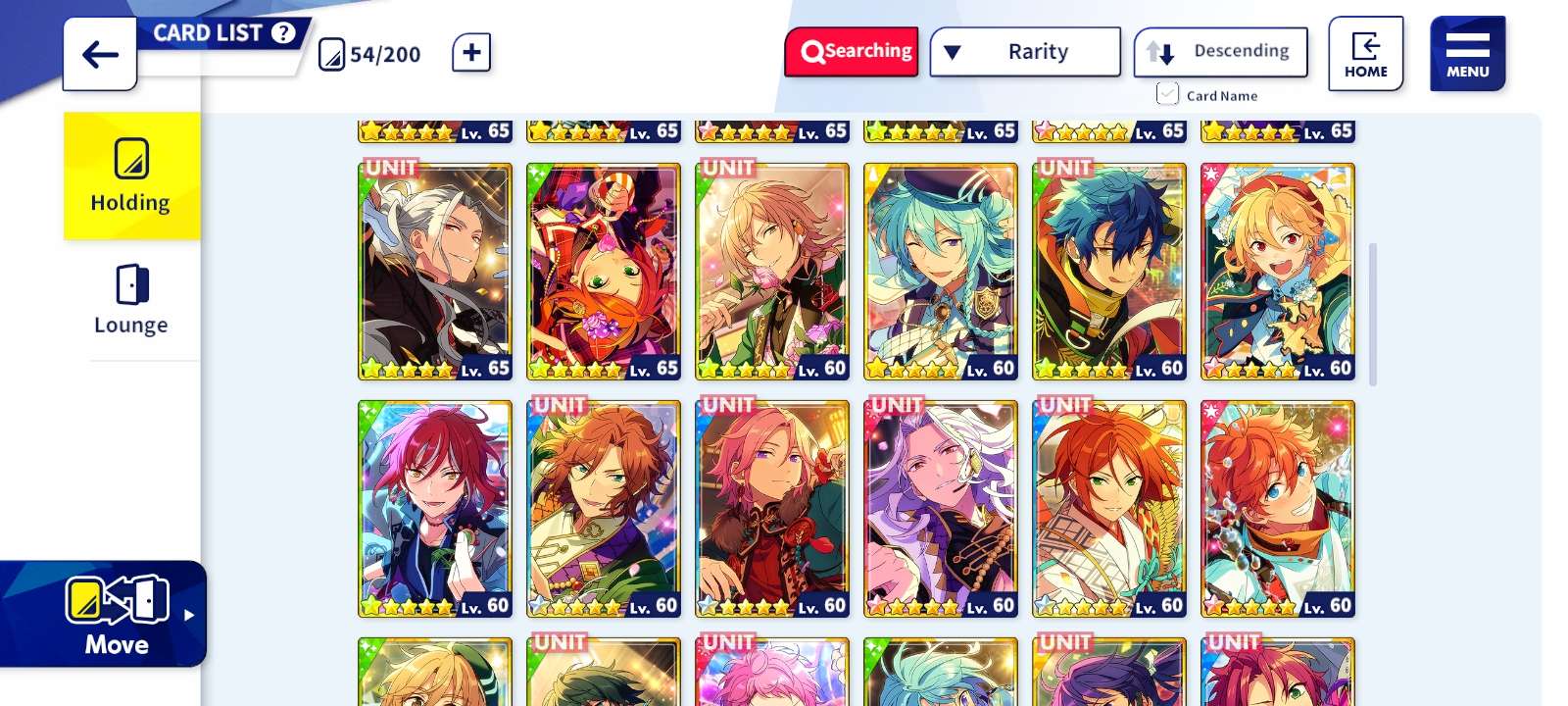This screenshot has width=1568, height=706.
Task: Click the dropdown triangle next to Rarity
Action: tap(953, 52)
